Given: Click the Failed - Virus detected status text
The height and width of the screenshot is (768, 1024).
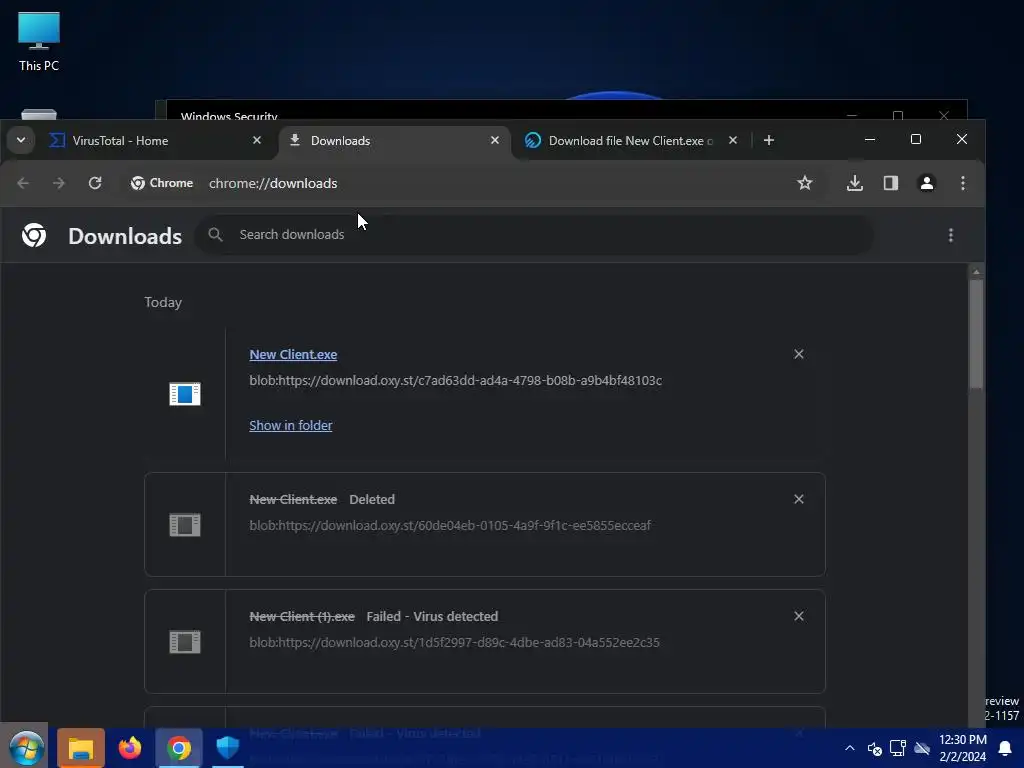Looking at the screenshot, I should pyautogui.click(x=432, y=616).
